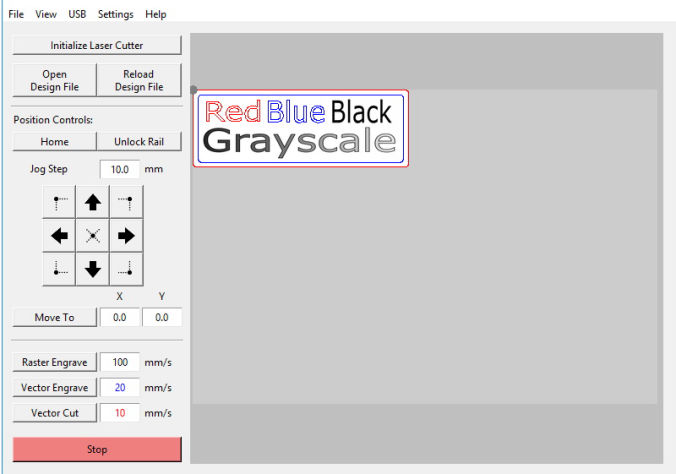Click Initialize Laser Cutter button

97,45
